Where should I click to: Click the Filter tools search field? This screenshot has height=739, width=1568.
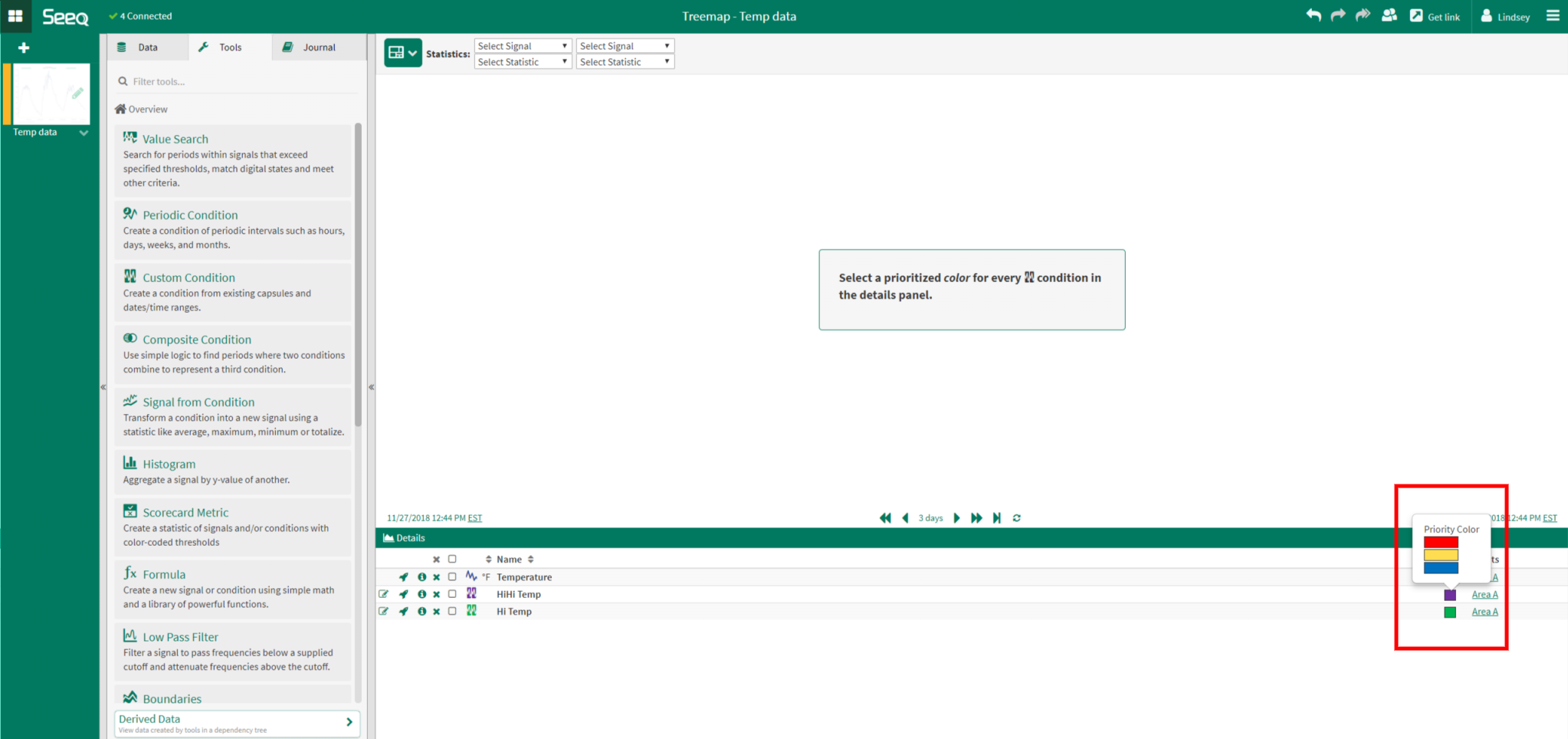click(x=238, y=81)
